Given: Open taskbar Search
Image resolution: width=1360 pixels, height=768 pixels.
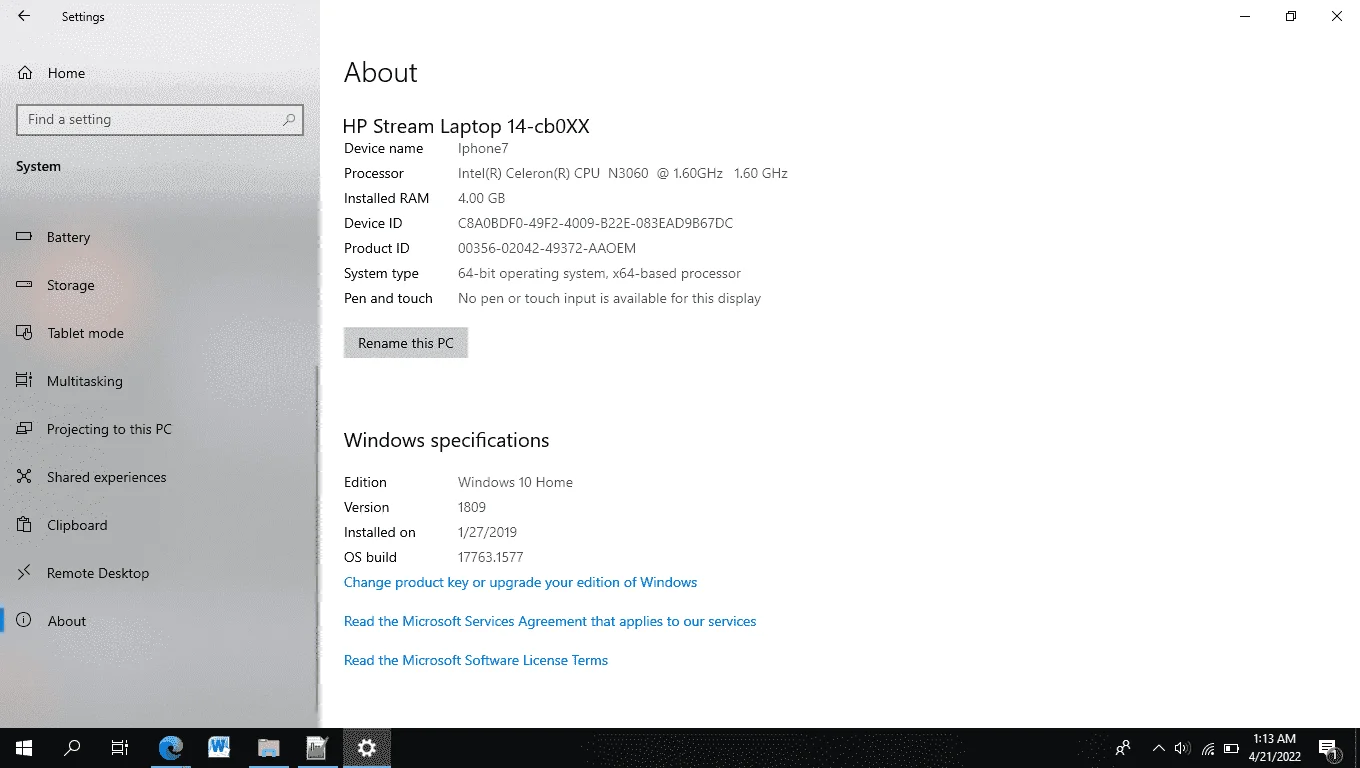Looking at the screenshot, I should tap(72, 747).
